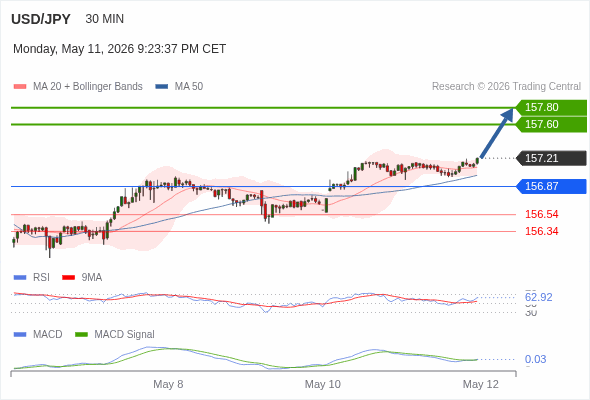Viewport: 590px width, 400px height.
Task: Click the May 12 date axis label
Action: click(481, 384)
